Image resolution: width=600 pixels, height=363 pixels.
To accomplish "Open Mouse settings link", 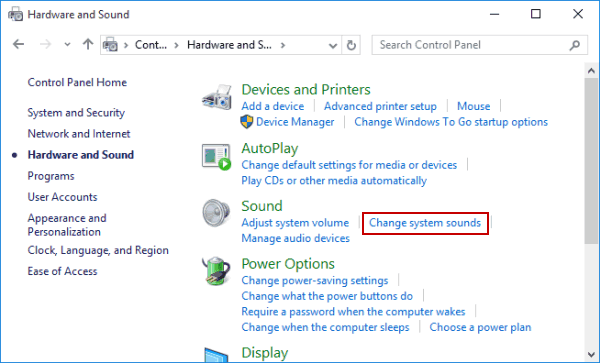I will pyautogui.click(x=474, y=106).
